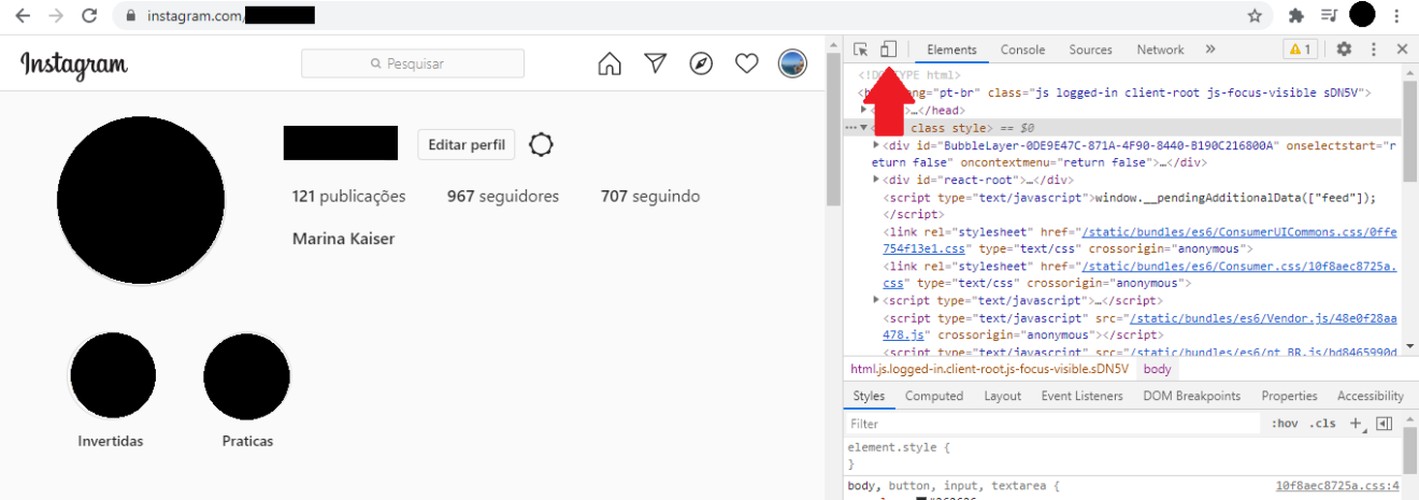The height and width of the screenshot is (500, 1419).
Task: Open the Chrome three-dot menu
Action: 1396,16
